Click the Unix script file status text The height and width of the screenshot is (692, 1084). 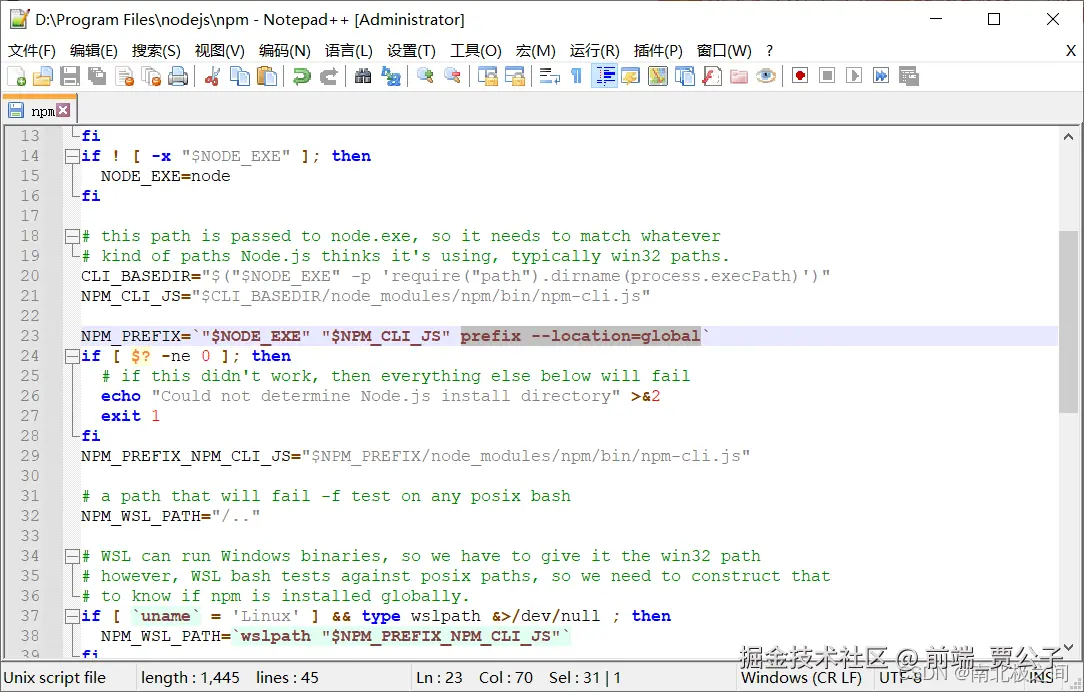coord(55,678)
